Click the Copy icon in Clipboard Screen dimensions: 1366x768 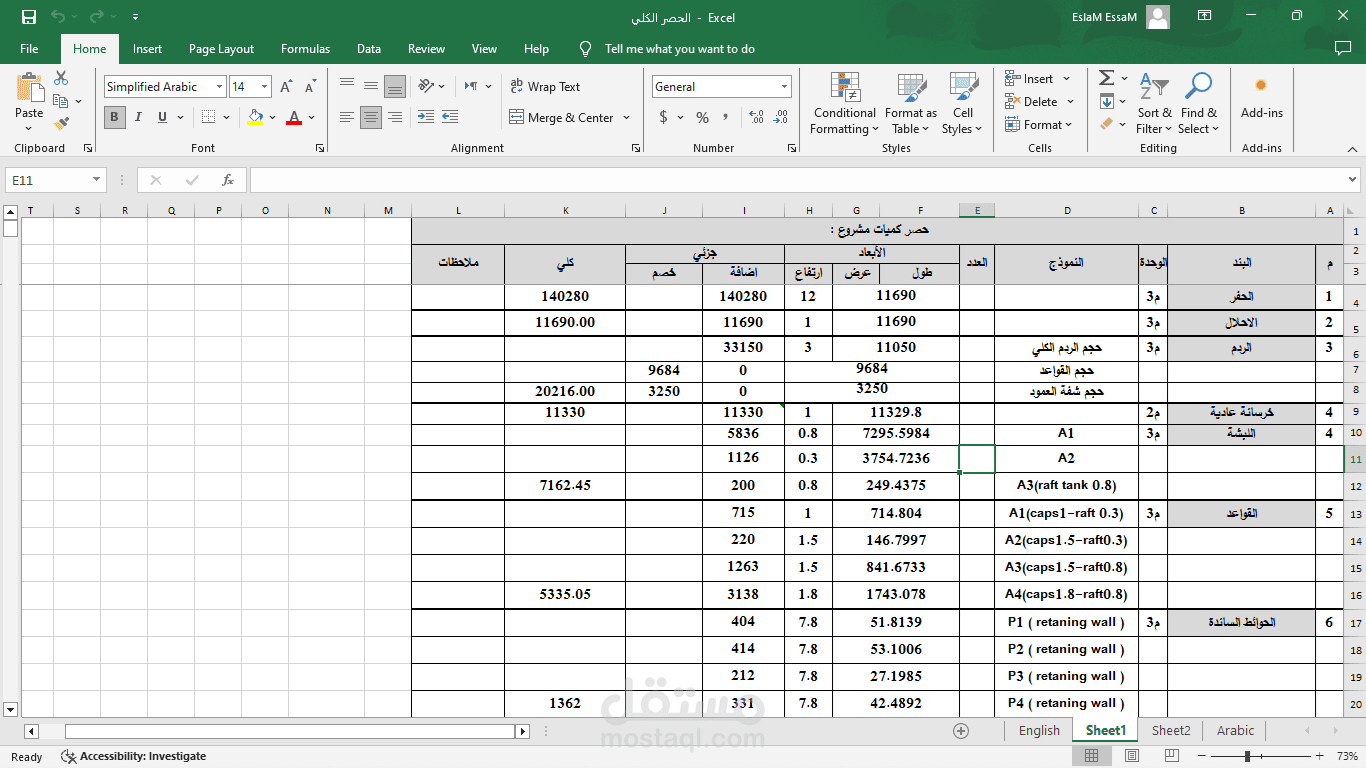click(61, 101)
